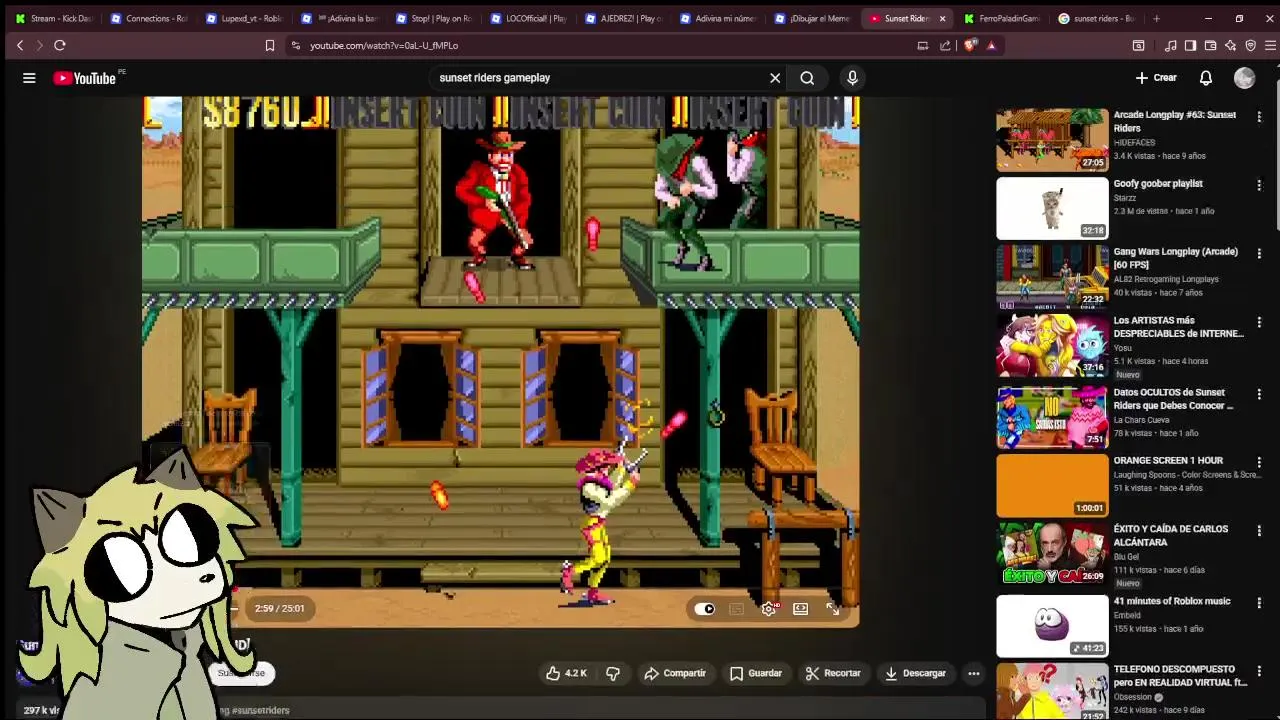Image resolution: width=1280 pixels, height=720 pixels.
Task: Toggle subtitles button in the player
Action: pos(737,608)
